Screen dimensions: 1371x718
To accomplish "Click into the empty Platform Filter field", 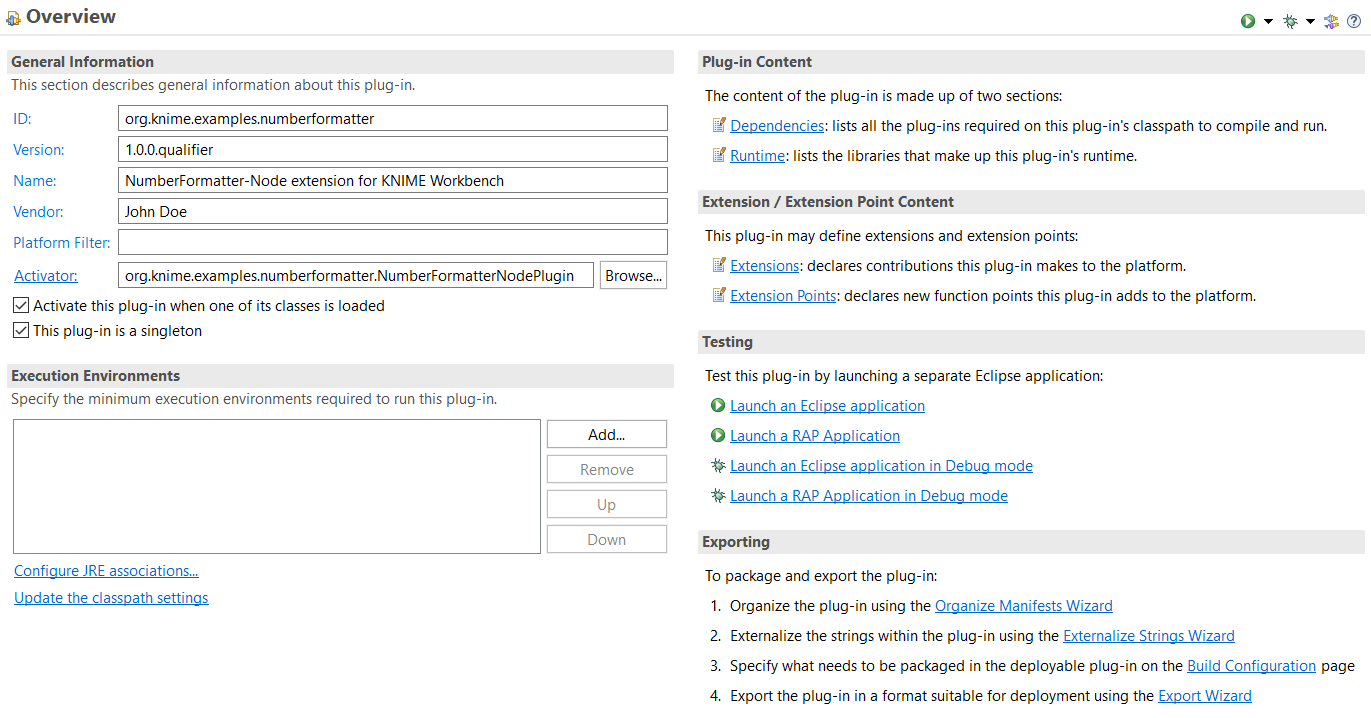I will [393, 243].
